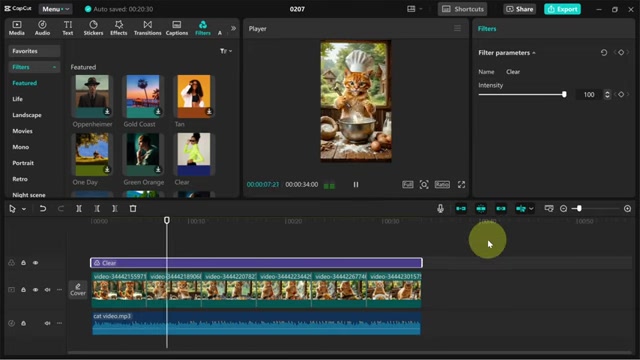The image size is (640, 360).
Task: Open the Menu dropdown
Action: (56, 9)
